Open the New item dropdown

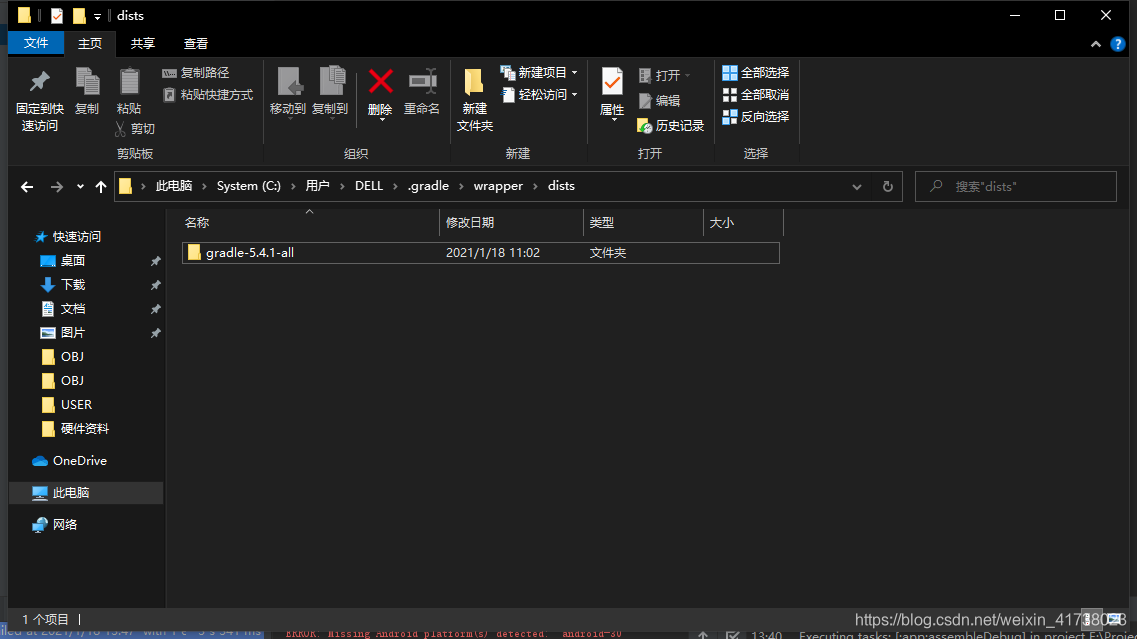(539, 73)
